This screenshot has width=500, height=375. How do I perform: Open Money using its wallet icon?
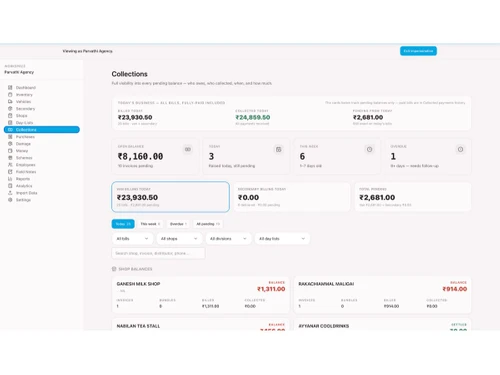(10, 151)
